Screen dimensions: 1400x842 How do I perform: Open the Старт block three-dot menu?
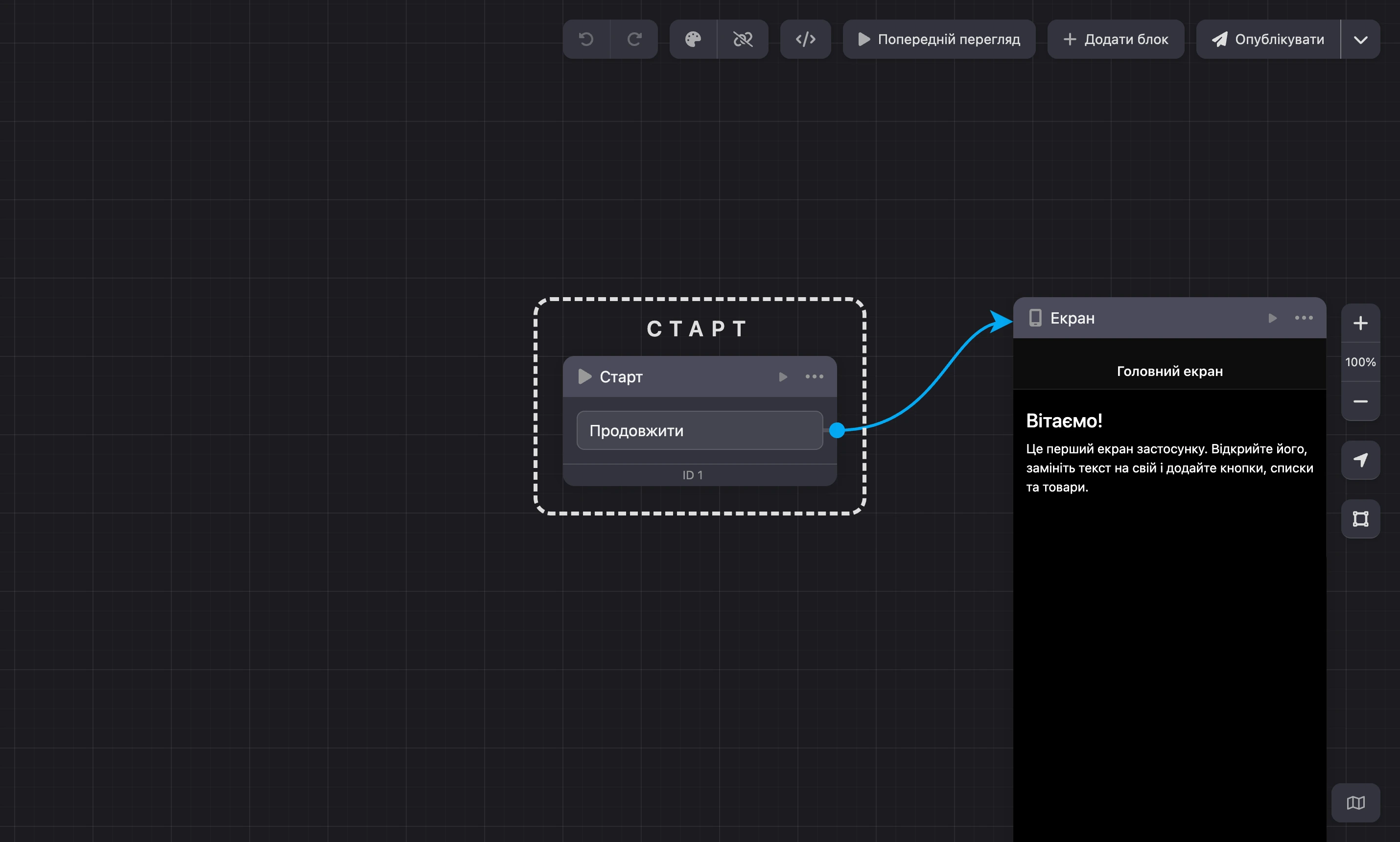[815, 377]
